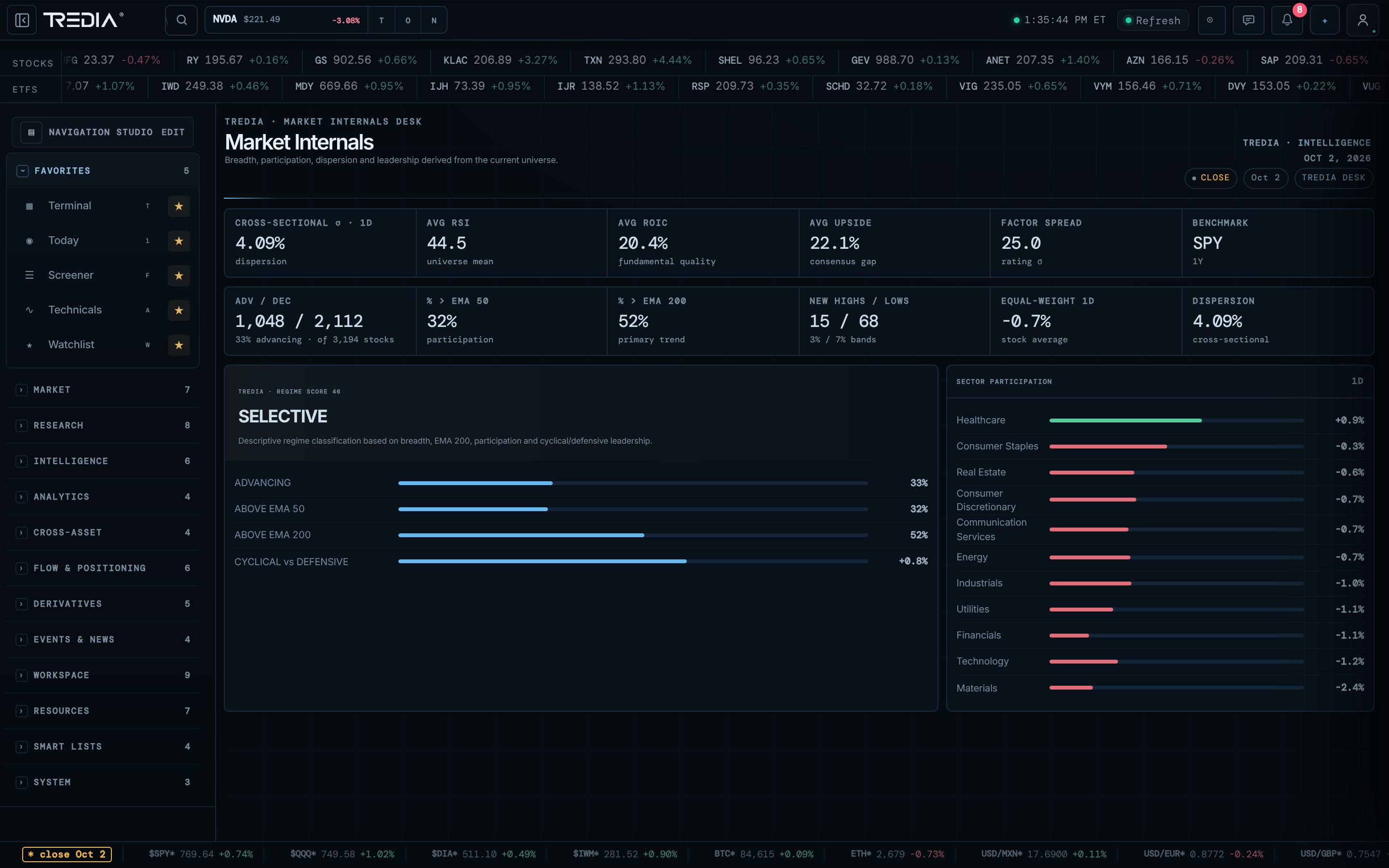
Task: Click the NVDA ticker symbol box
Action: click(x=286, y=20)
